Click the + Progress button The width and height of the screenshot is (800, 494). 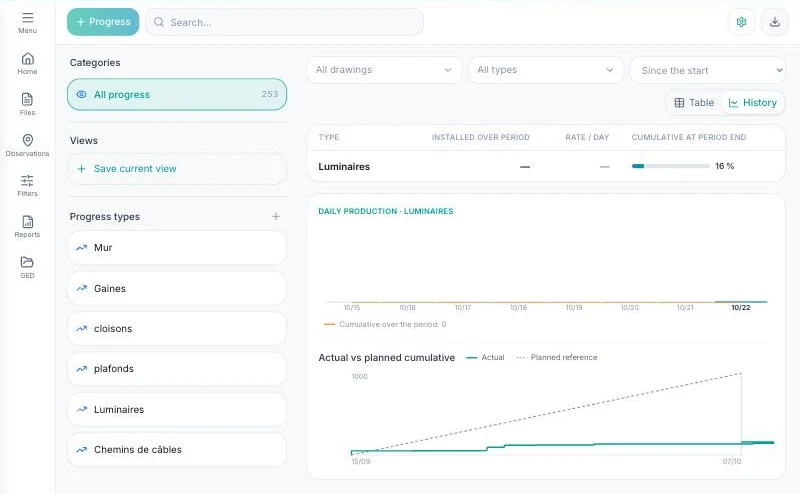pos(103,22)
